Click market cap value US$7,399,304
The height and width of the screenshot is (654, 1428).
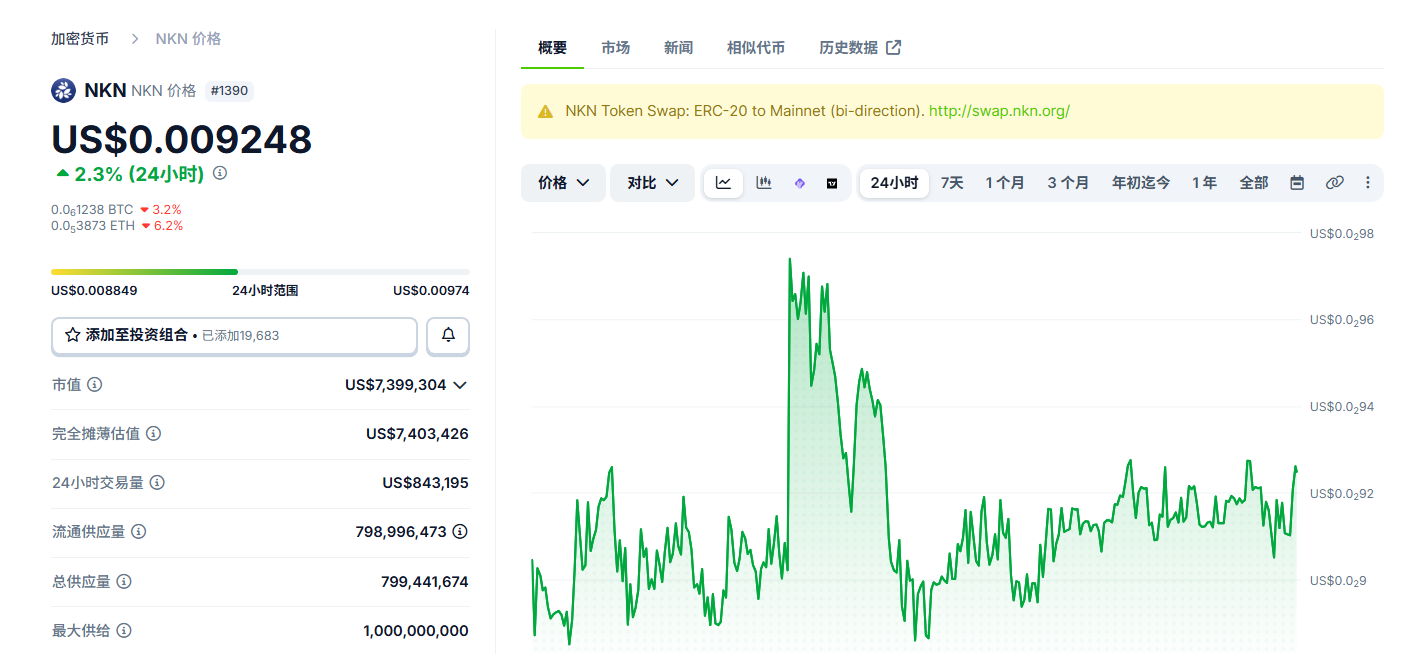click(395, 385)
